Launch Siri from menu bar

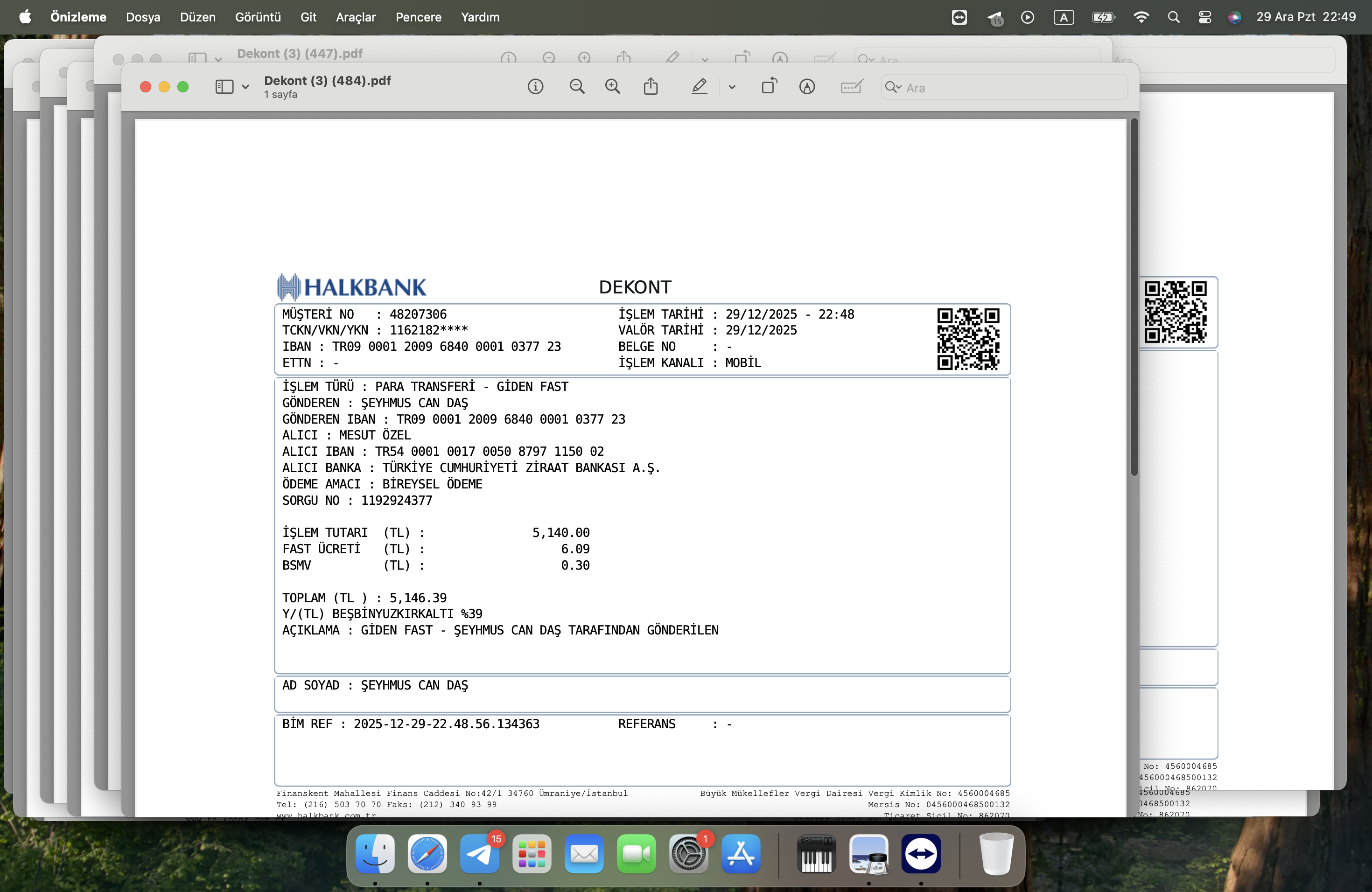click(x=1234, y=17)
